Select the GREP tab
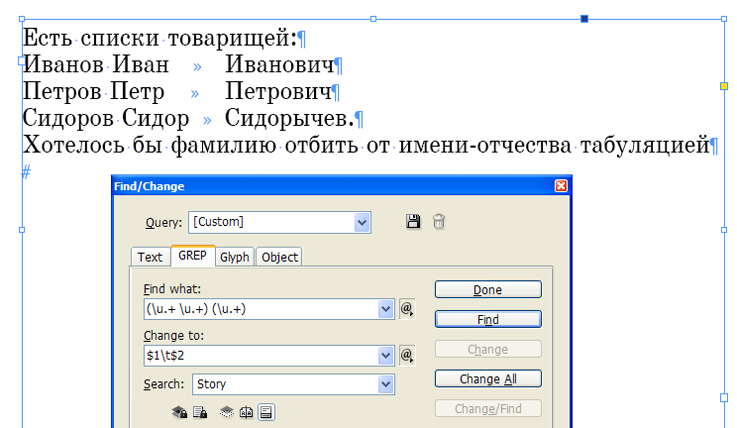This screenshot has height=428, width=737. pos(192,256)
